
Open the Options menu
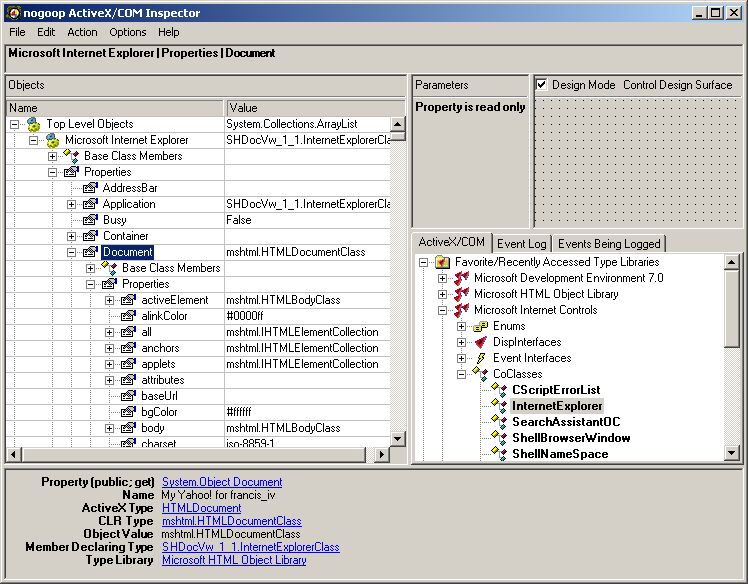(x=128, y=32)
